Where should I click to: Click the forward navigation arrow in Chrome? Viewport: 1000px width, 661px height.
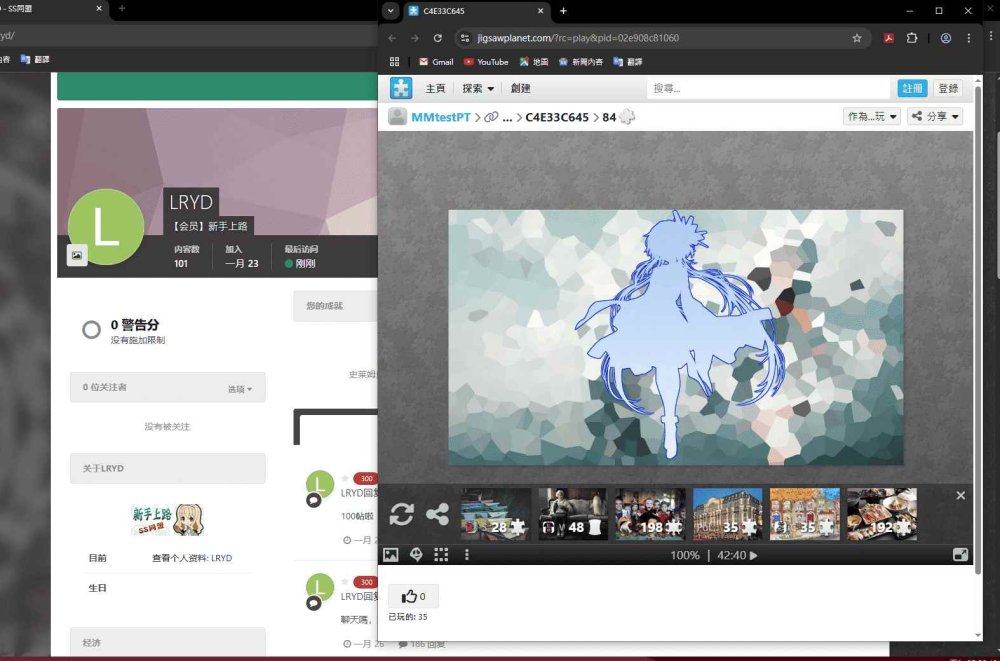pyautogui.click(x=415, y=38)
